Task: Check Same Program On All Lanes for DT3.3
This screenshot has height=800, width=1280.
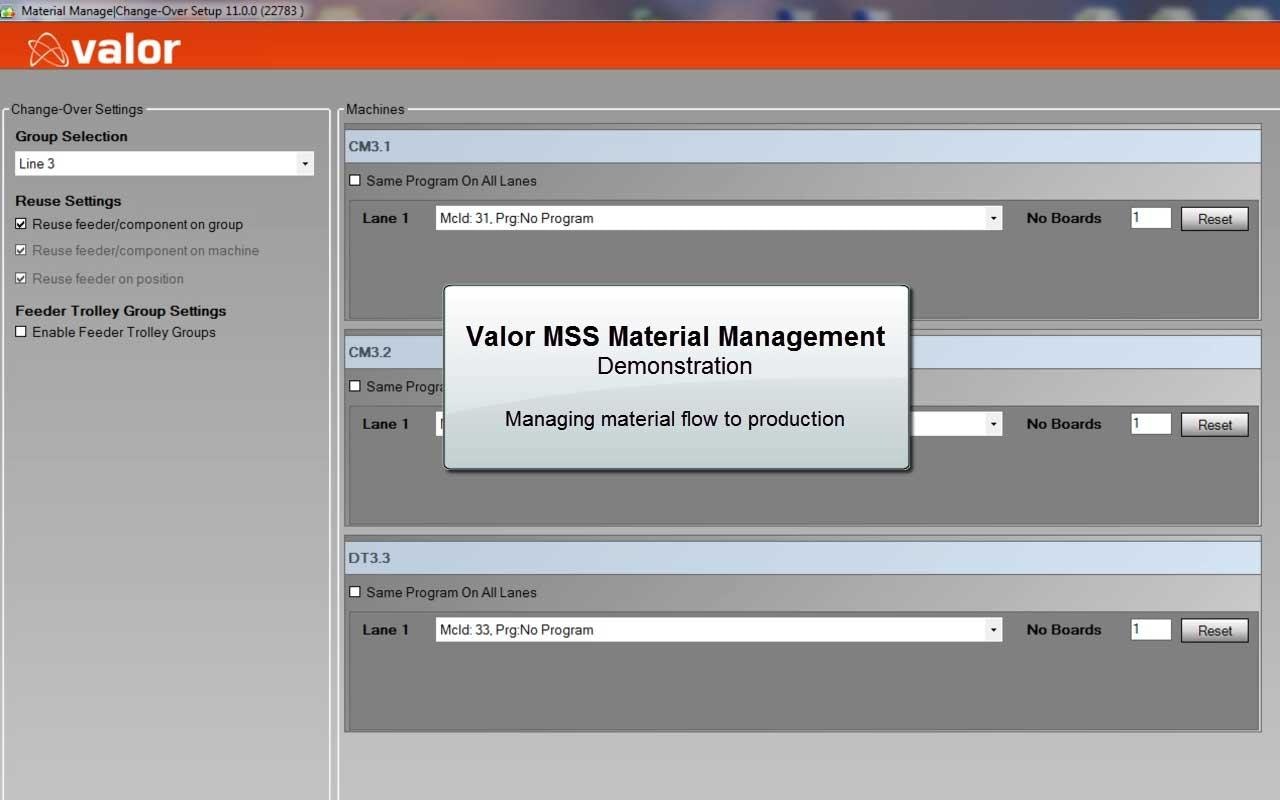Action: (x=355, y=592)
